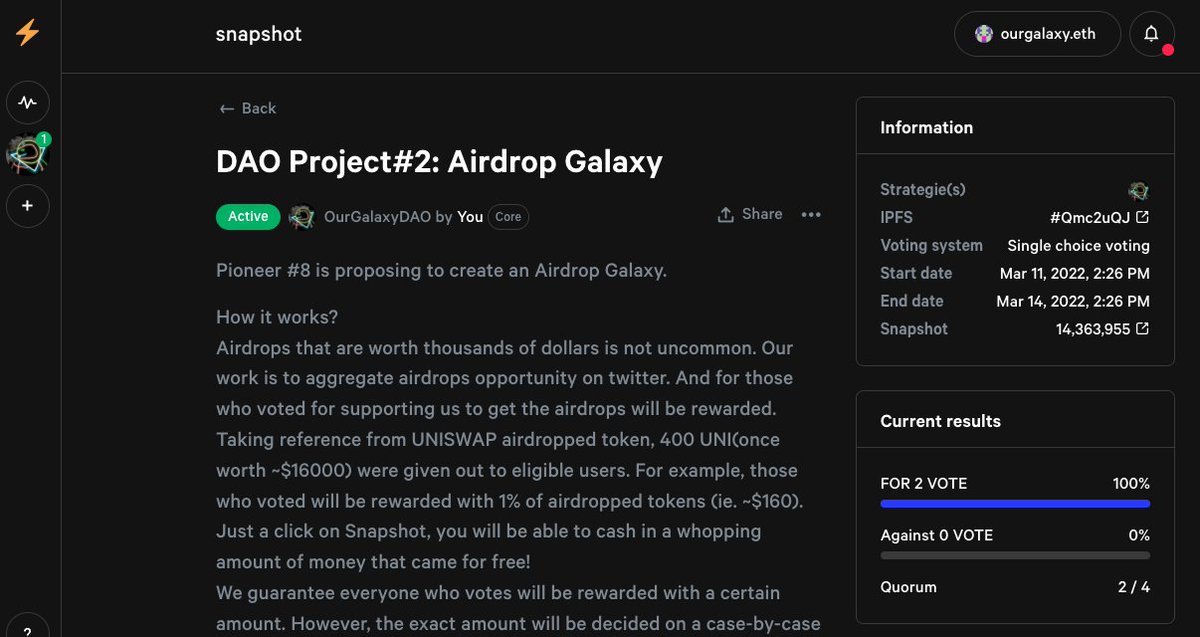The height and width of the screenshot is (637, 1200).
Task: Open the OurGalaxyDAO space avatar in sidebar
Action: [x=25, y=154]
